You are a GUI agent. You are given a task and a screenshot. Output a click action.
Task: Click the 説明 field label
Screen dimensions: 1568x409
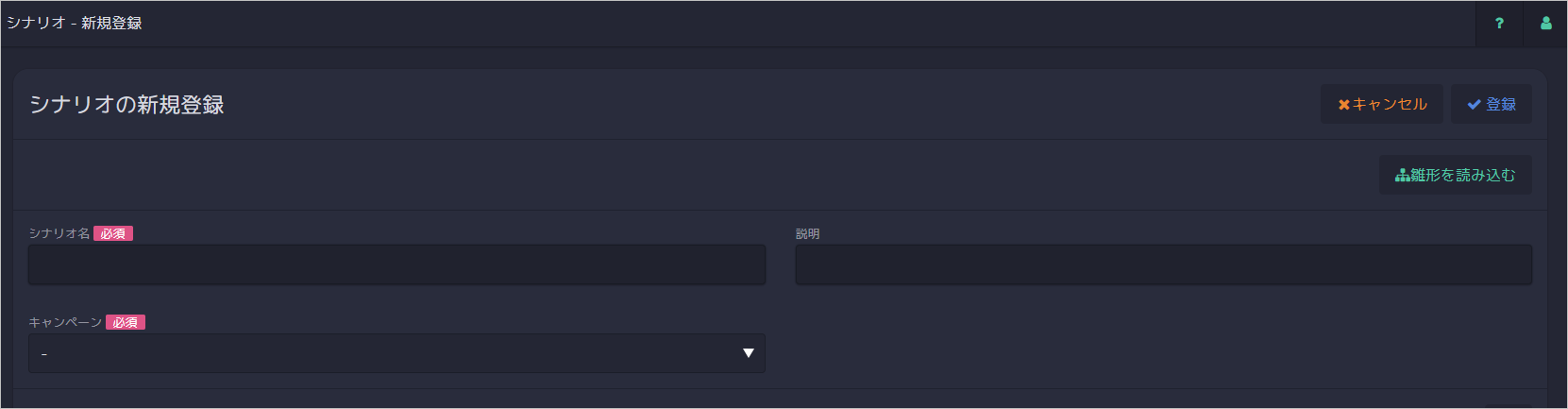point(808,233)
